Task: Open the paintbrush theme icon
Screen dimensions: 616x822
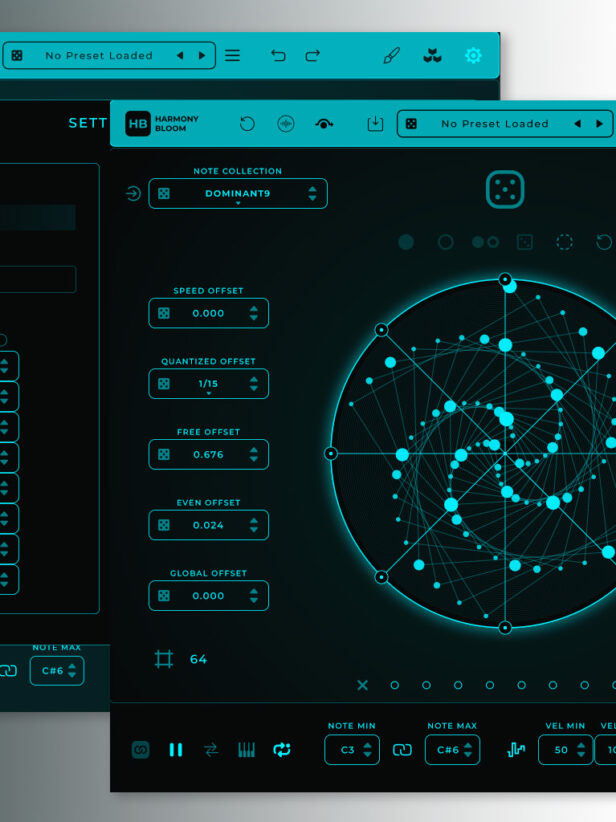Action: tap(391, 55)
